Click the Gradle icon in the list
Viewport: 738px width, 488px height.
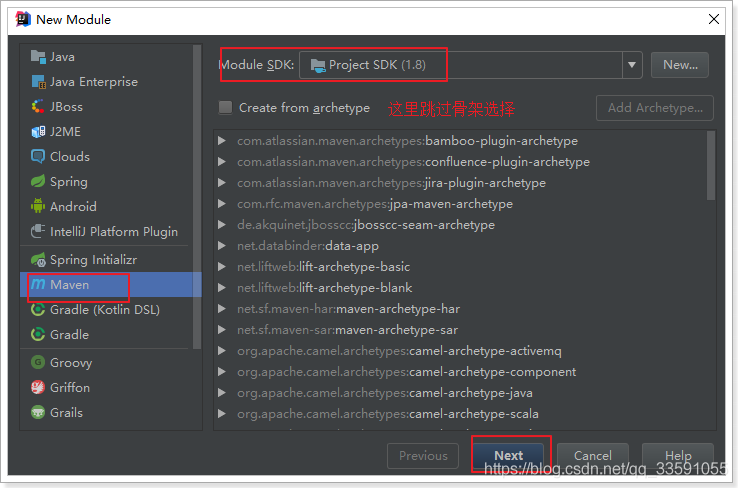point(38,334)
